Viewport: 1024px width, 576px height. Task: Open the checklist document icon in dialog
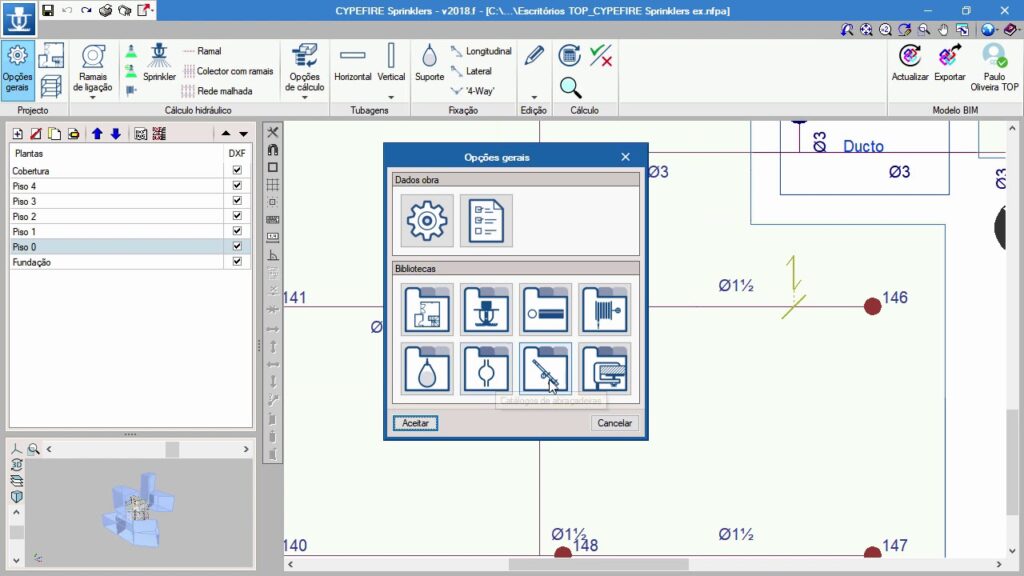point(486,220)
